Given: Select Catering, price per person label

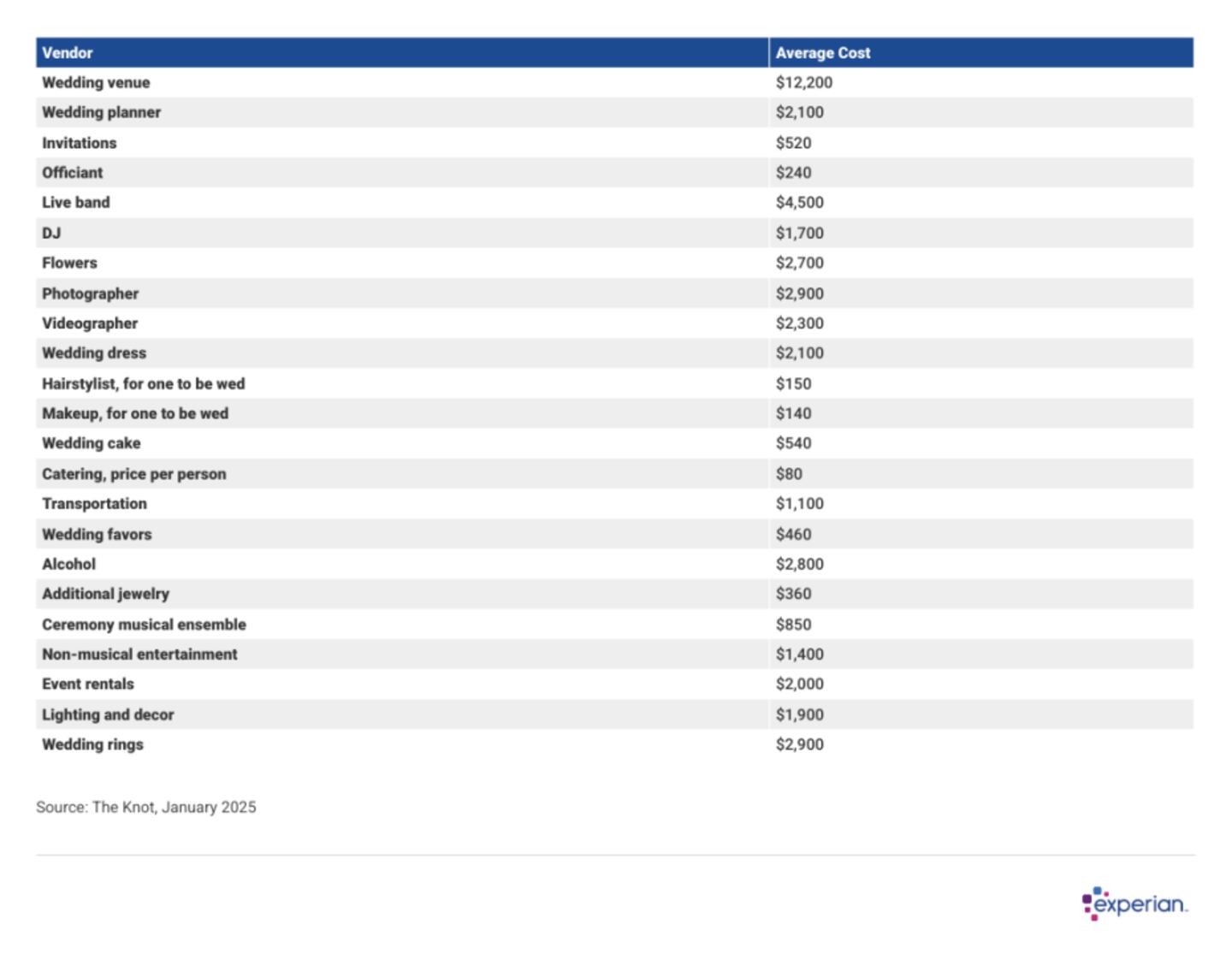Looking at the screenshot, I should [134, 474].
